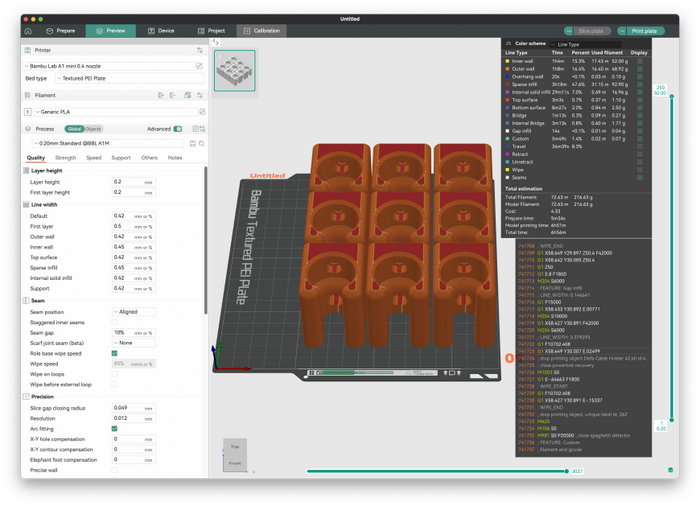Open the Seam position dropdown
The image size is (700, 506).
(134, 312)
